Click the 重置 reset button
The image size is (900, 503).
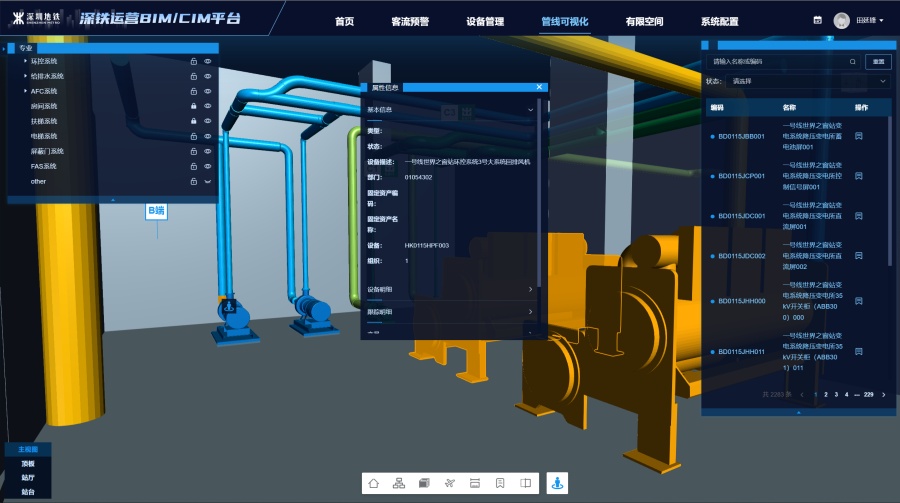click(878, 61)
